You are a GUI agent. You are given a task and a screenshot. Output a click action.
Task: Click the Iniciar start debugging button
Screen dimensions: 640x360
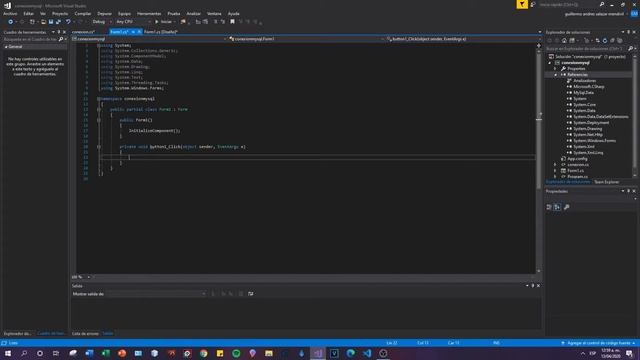click(x=163, y=22)
